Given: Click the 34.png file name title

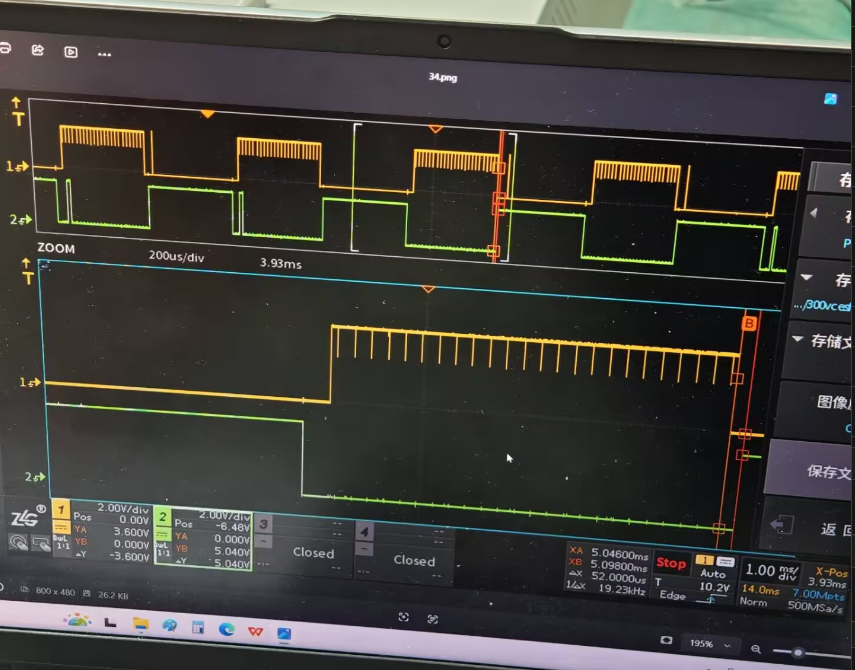Looking at the screenshot, I should click(x=443, y=77).
